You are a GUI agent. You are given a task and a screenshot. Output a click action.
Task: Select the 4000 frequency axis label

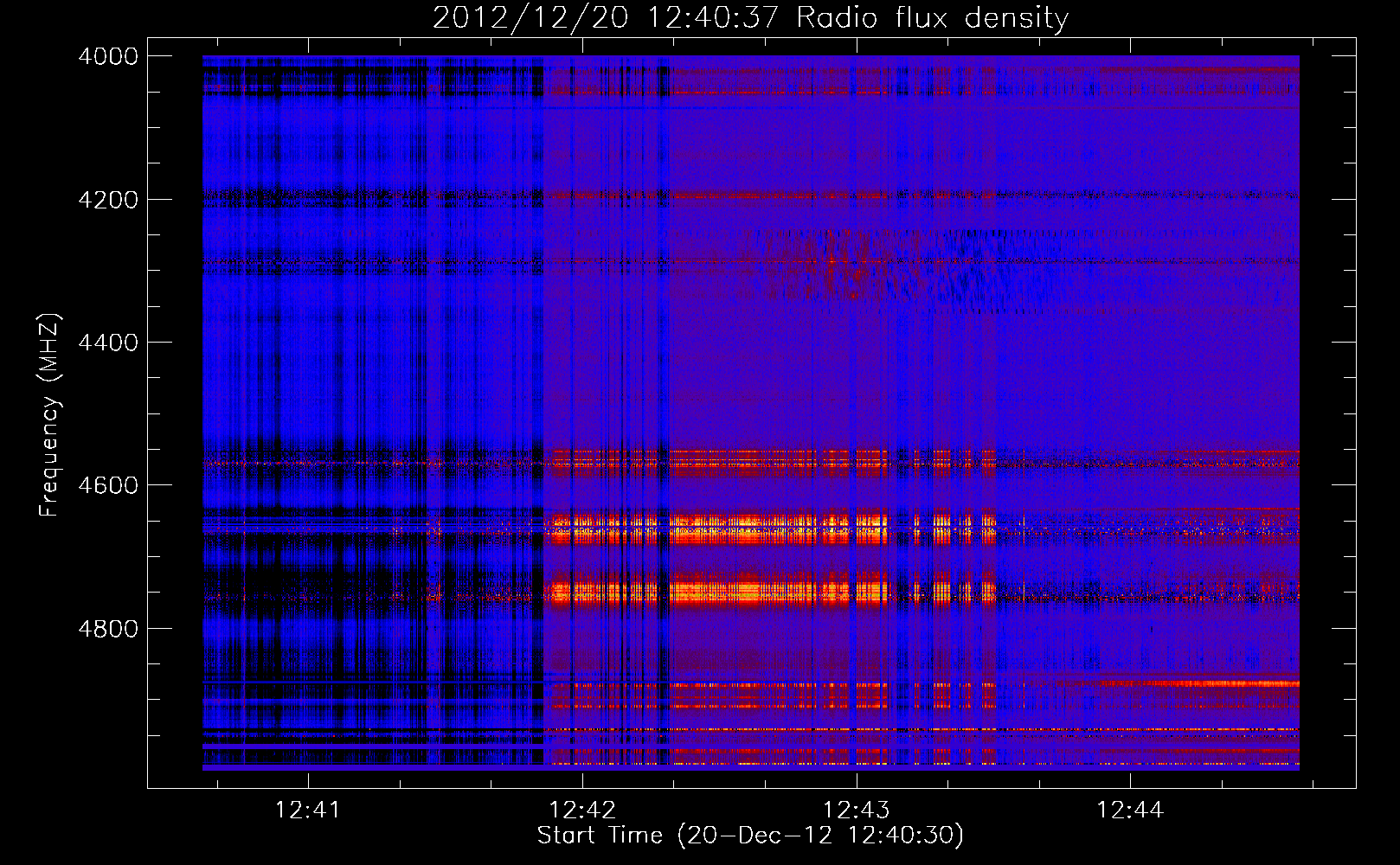pyautogui.click(x=108, y=56)
